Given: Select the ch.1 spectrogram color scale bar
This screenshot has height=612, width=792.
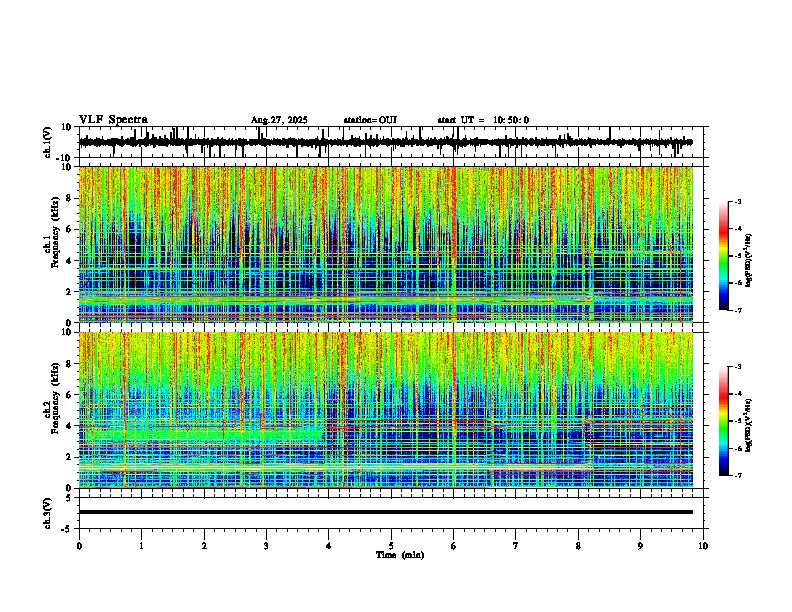Looking at the screenshot, I should (724, 255).
